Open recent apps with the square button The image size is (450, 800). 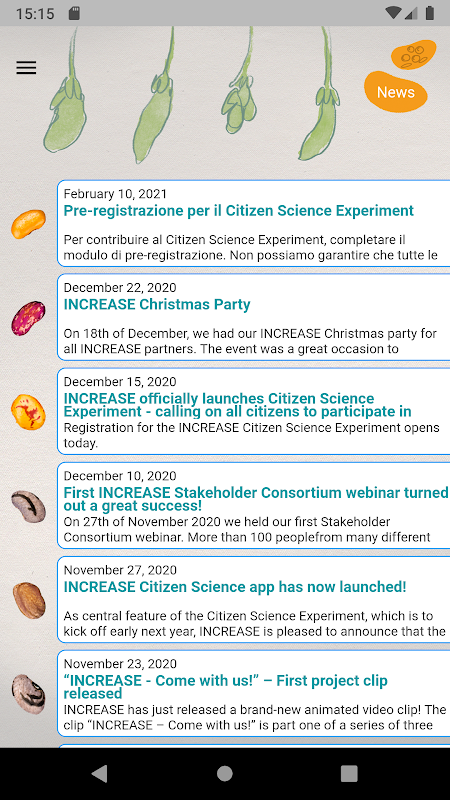coord(349,774)
